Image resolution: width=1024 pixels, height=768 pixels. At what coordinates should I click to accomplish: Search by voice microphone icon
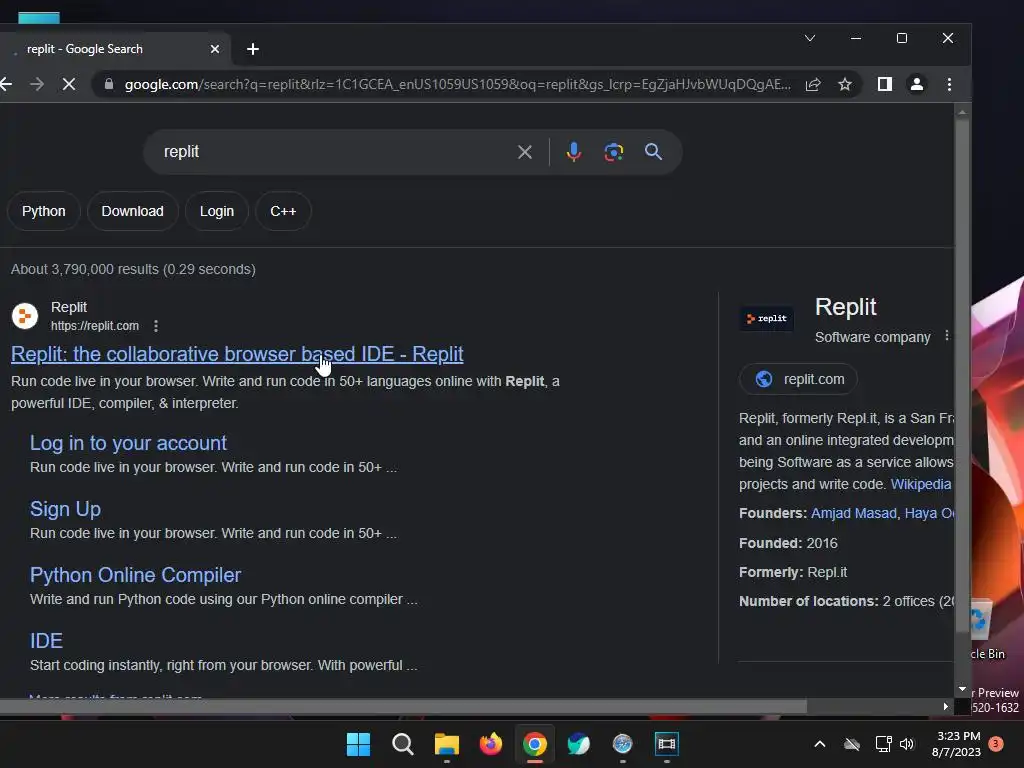573,152
